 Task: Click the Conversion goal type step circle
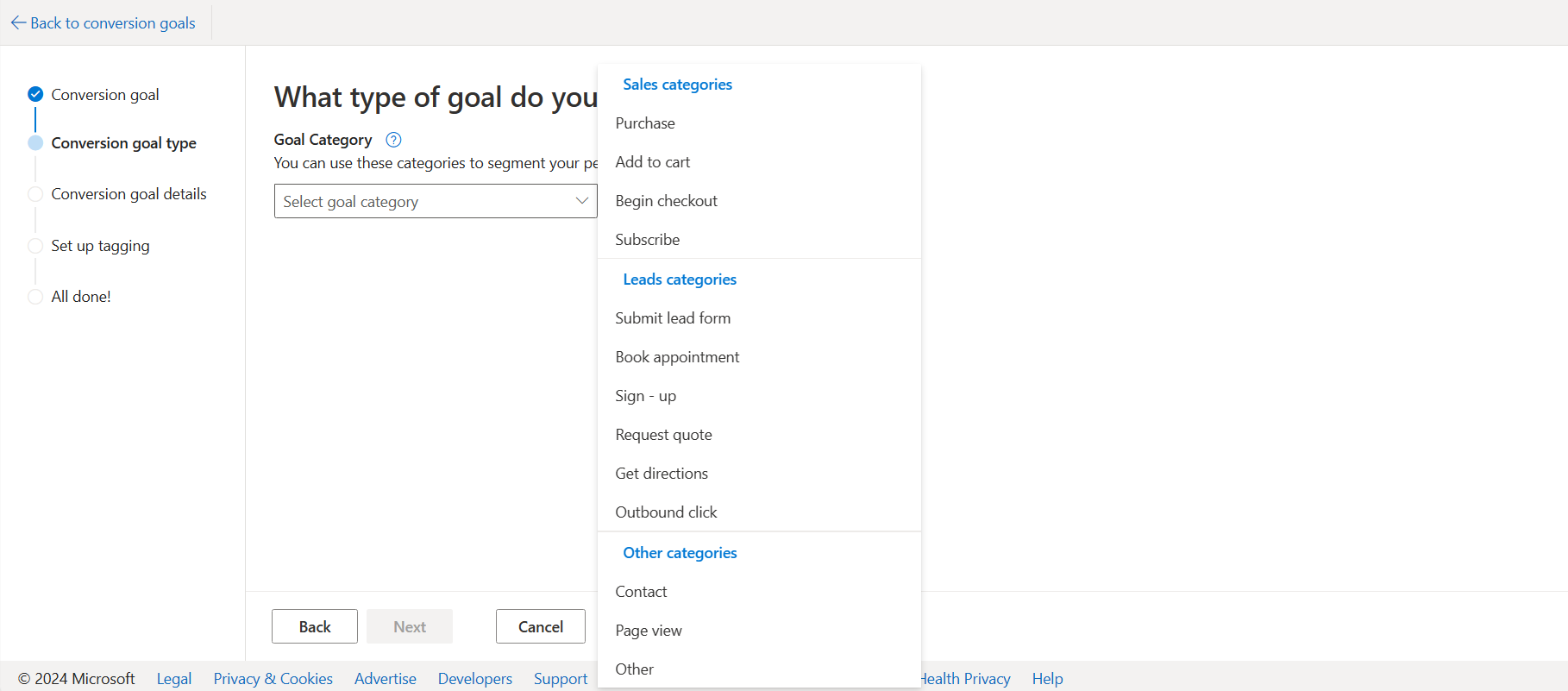click(35, 143)
